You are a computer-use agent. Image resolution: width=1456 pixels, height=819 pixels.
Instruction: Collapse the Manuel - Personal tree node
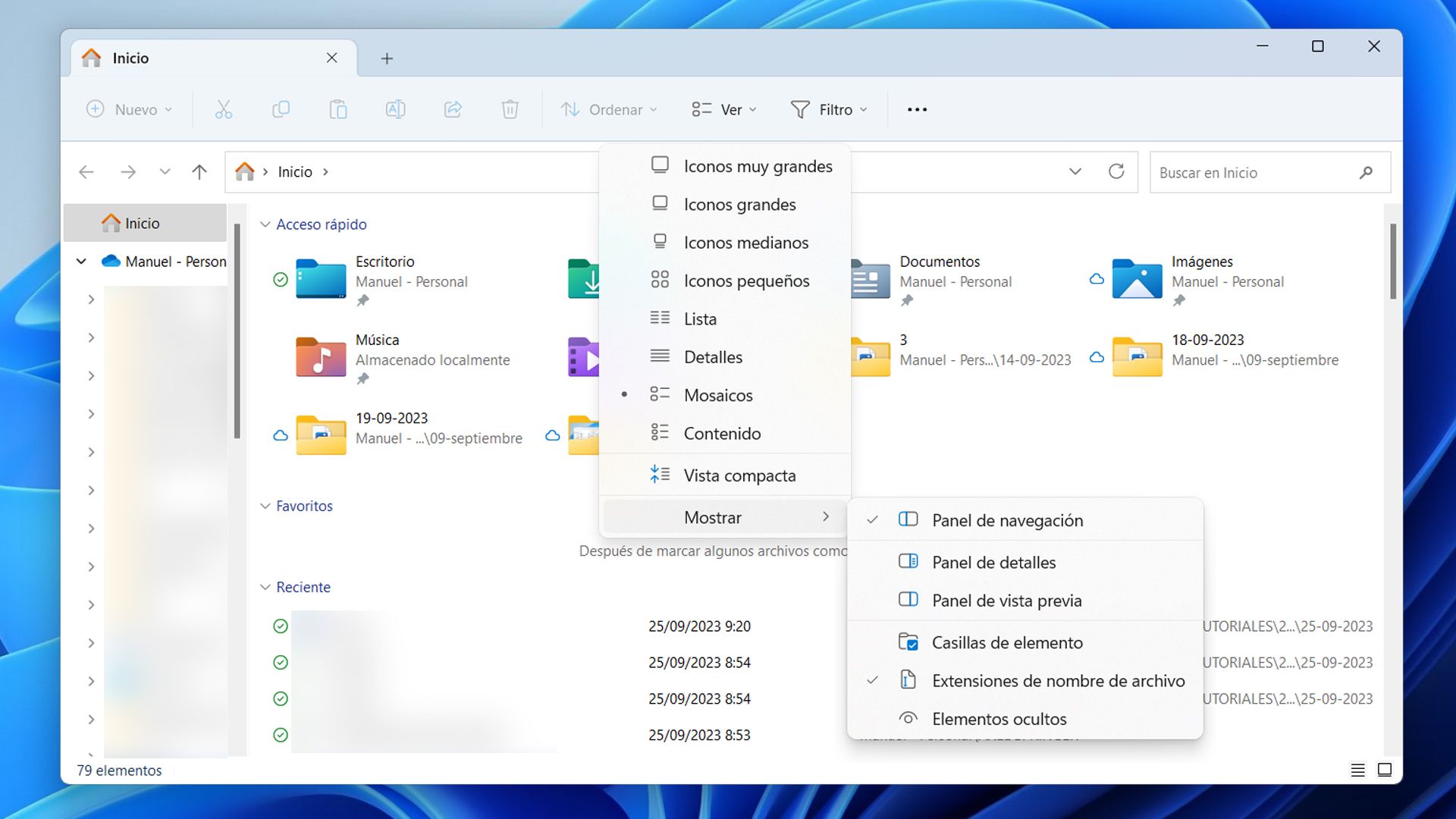[81, 261]
